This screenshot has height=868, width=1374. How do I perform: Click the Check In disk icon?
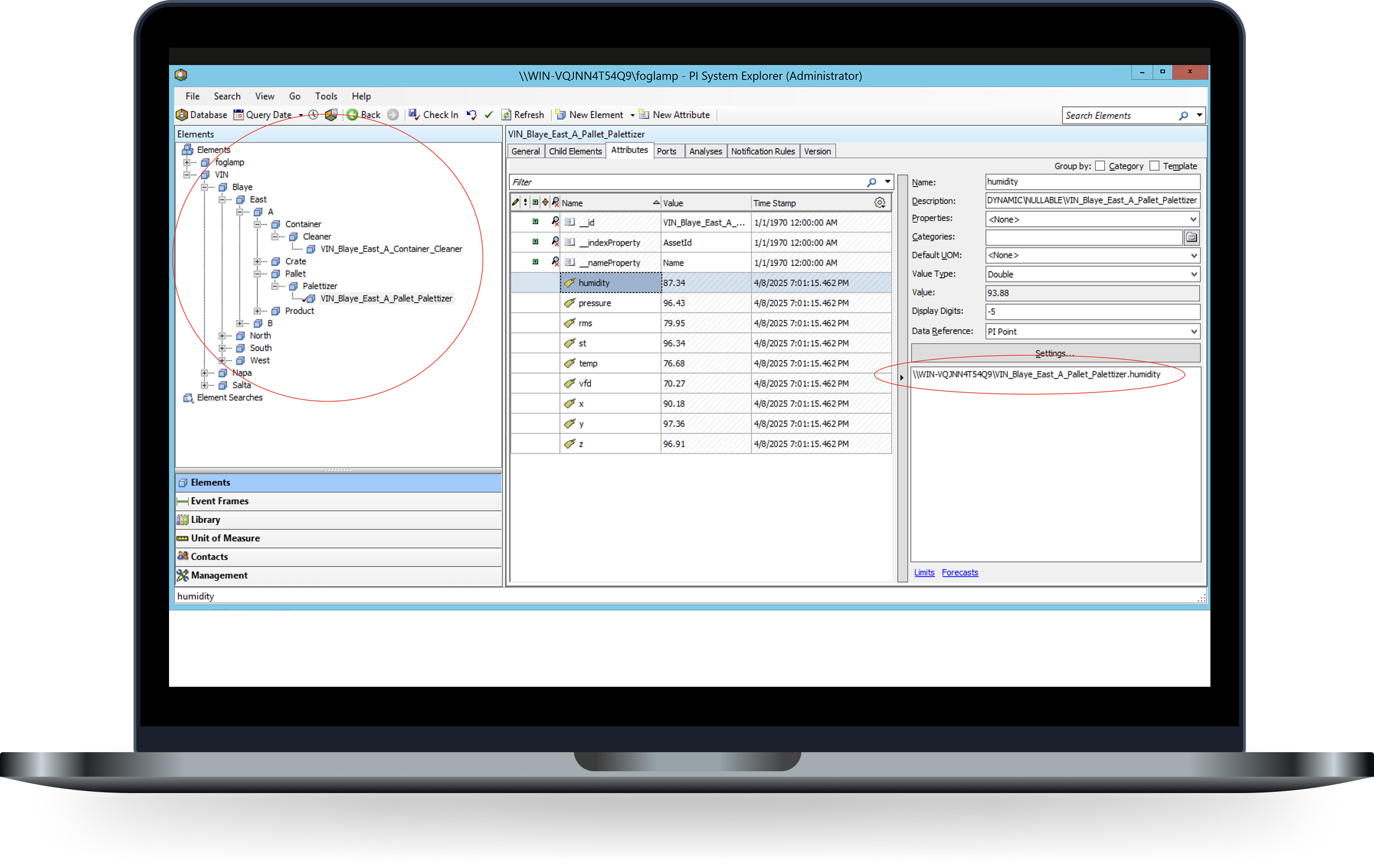414,114
